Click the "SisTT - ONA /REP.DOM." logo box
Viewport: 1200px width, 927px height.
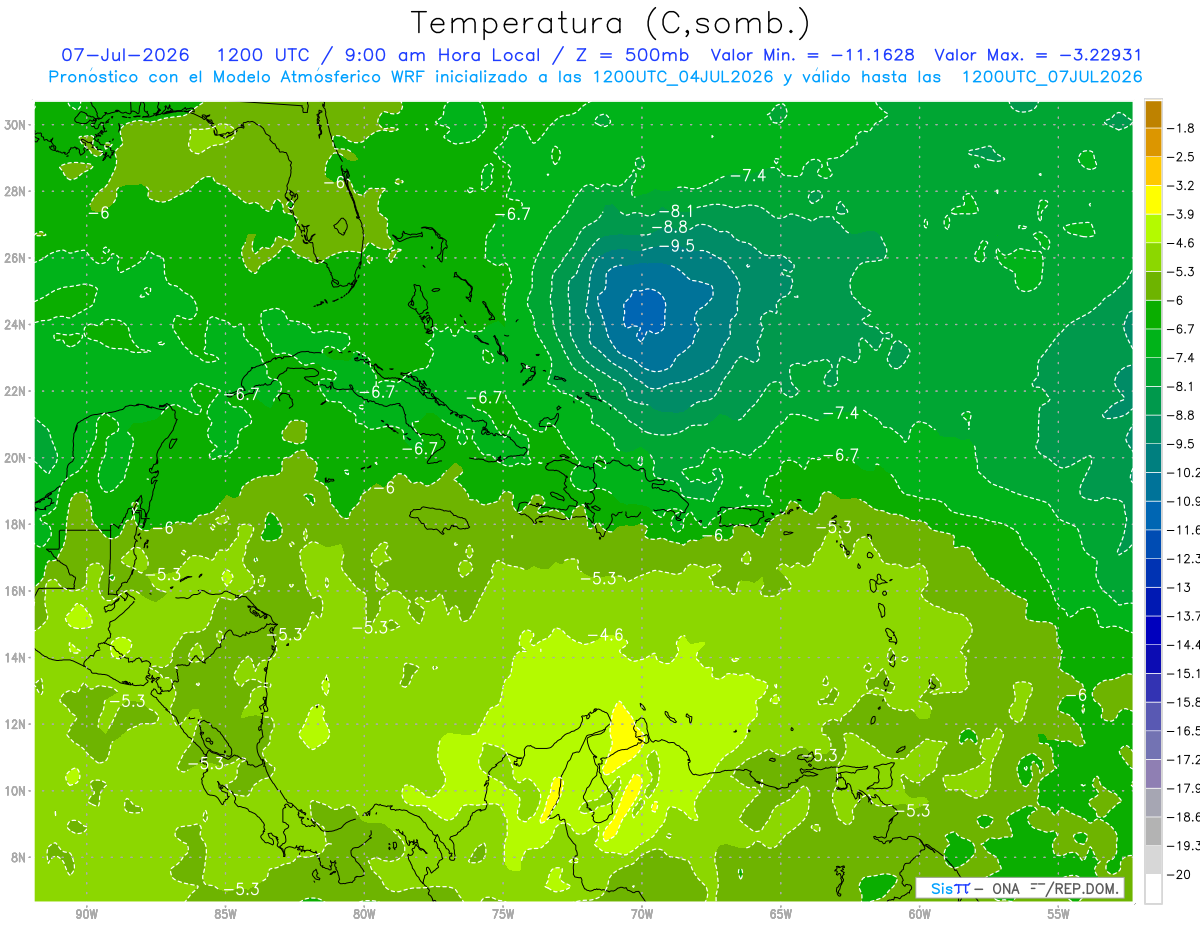(x=1020, y=888)
